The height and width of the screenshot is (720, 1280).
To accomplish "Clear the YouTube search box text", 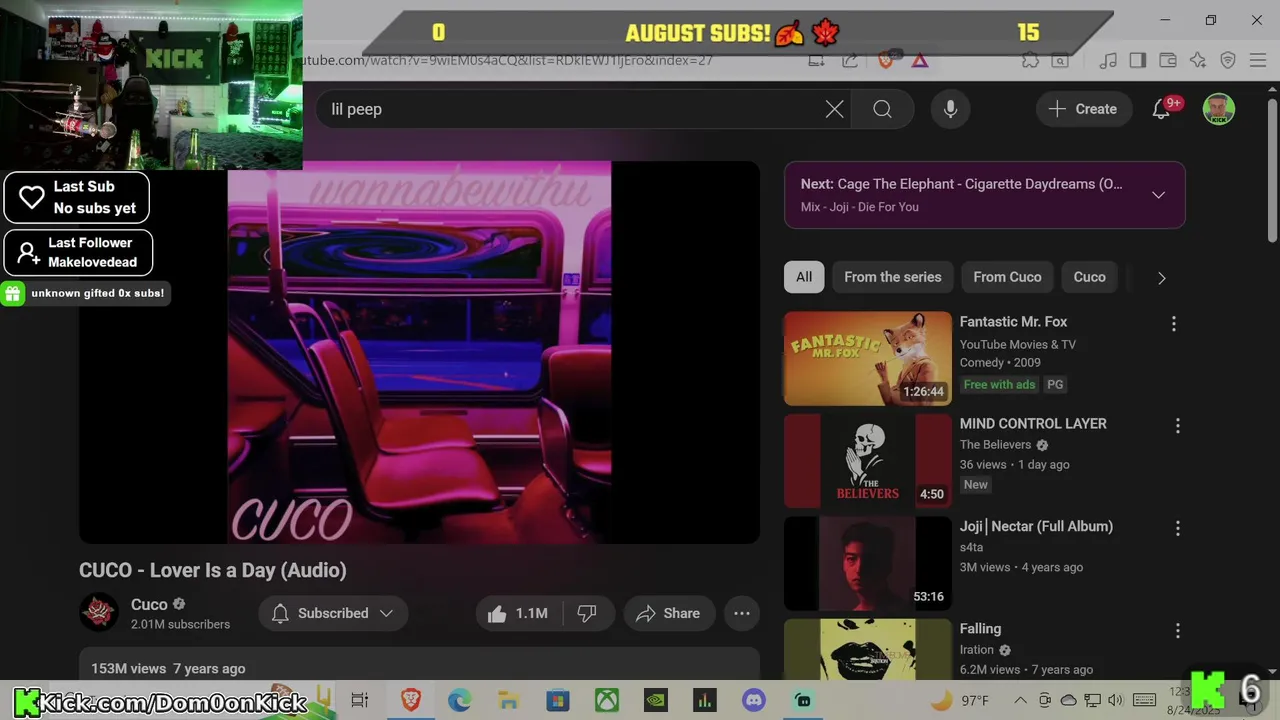I will pos(834,109).
